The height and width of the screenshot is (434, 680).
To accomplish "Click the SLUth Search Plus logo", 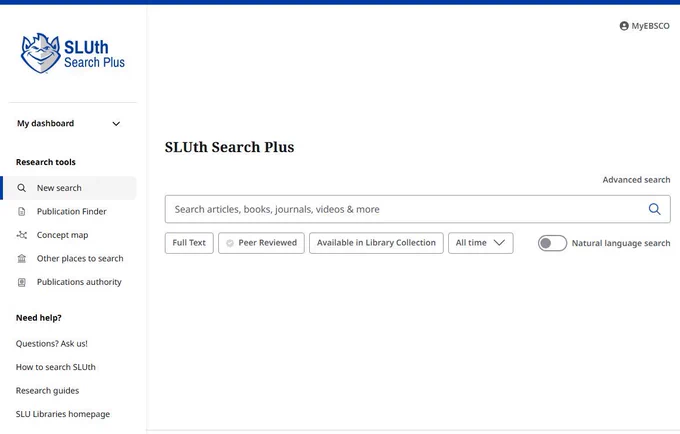I will 73,54.
